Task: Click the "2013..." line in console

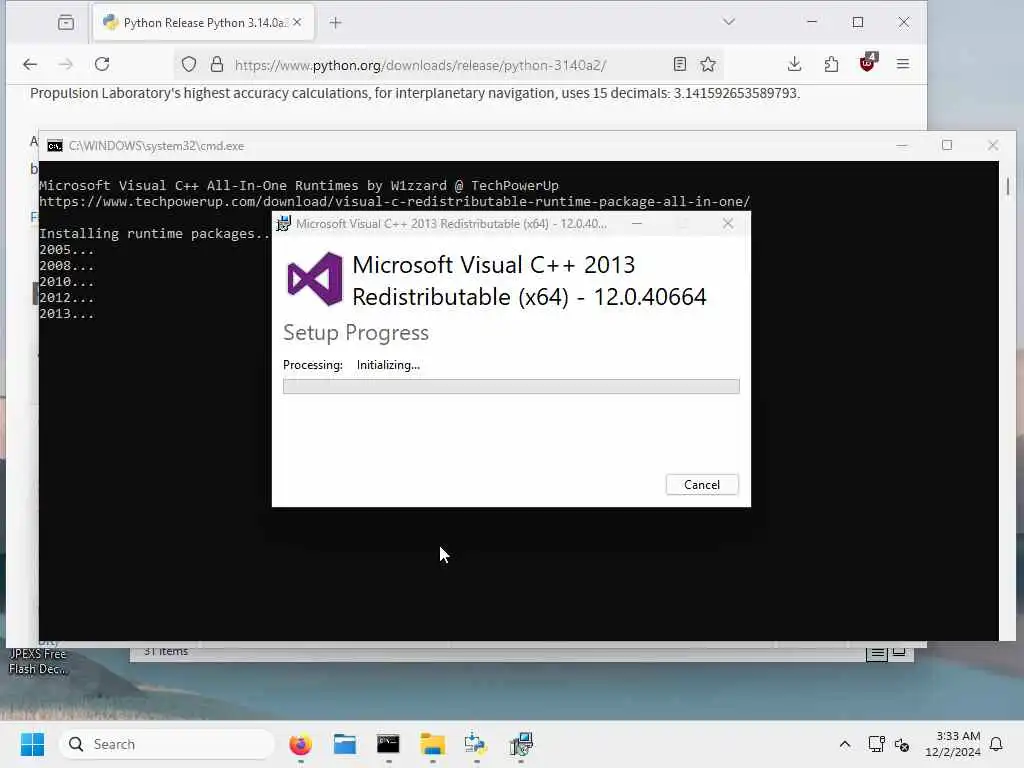Action: tap(67, 313)
